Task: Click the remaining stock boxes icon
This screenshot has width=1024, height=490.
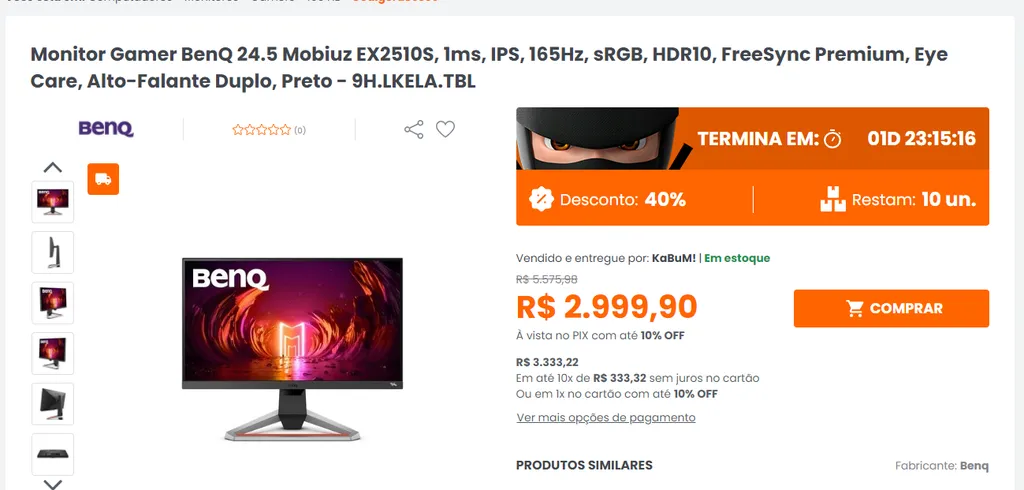Action: click(x=833, y=199)
